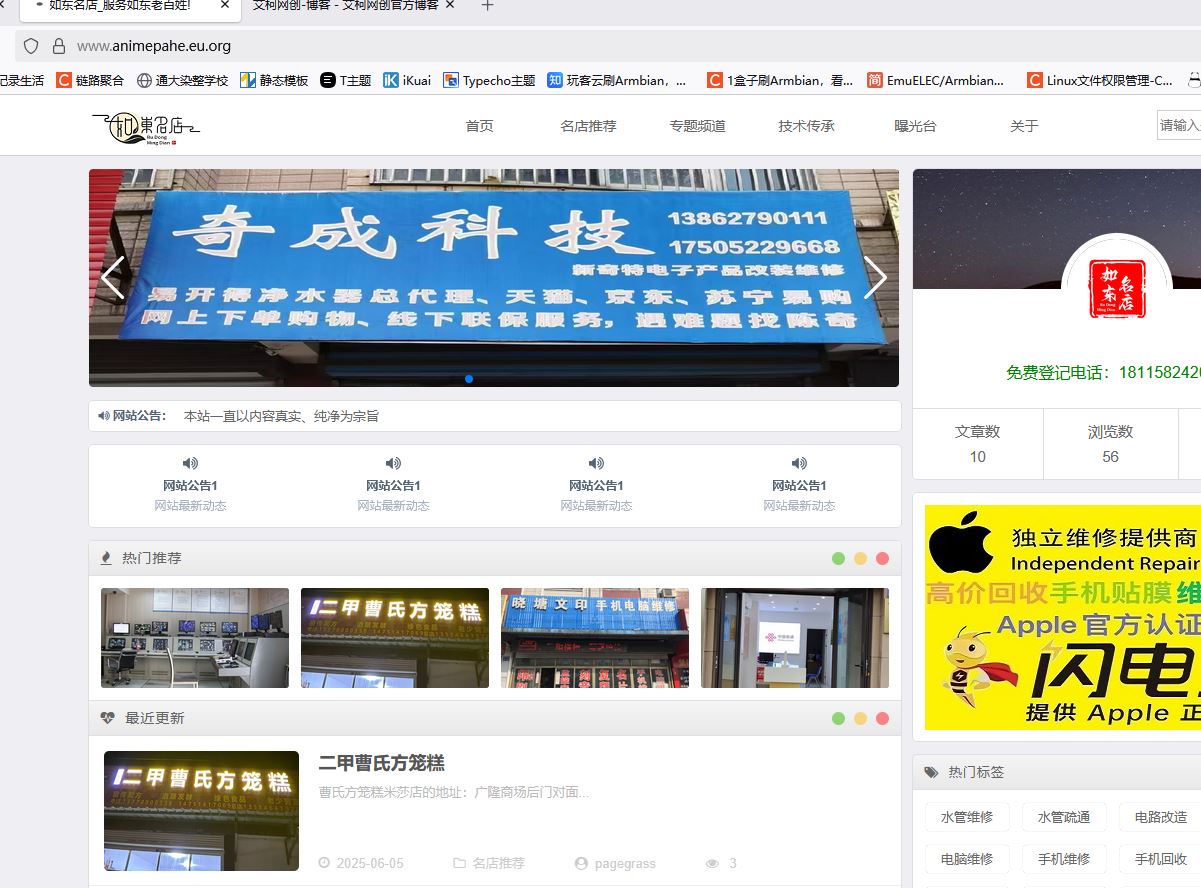The height and width of the screenshot is (888, 1201).
Task: Click the eye views icon on post
Action: coord(712,863)
